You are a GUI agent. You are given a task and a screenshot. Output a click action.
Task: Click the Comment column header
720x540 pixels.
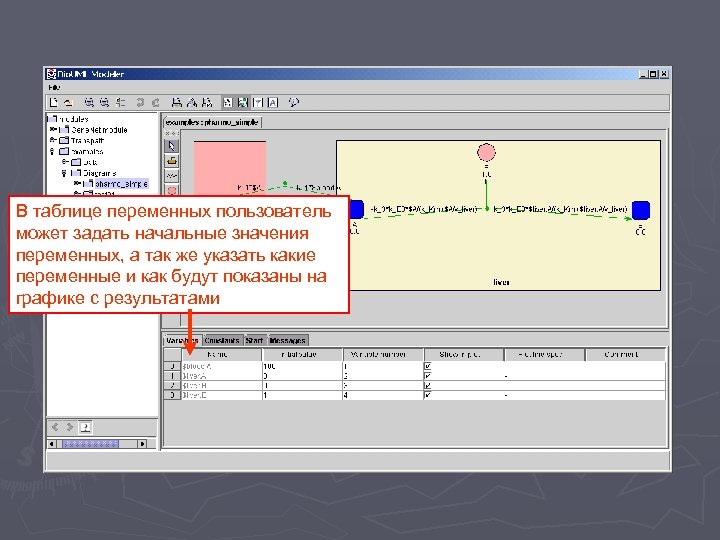click(x=625, y=354)
